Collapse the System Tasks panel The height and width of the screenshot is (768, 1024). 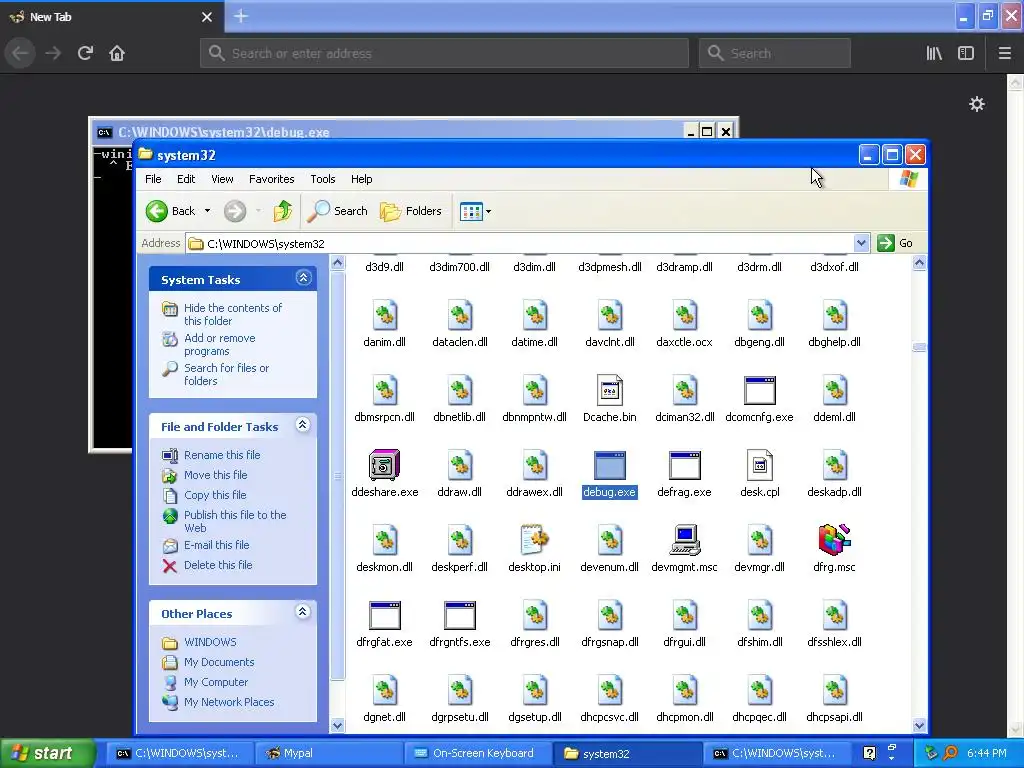click(x=303, y=278)
